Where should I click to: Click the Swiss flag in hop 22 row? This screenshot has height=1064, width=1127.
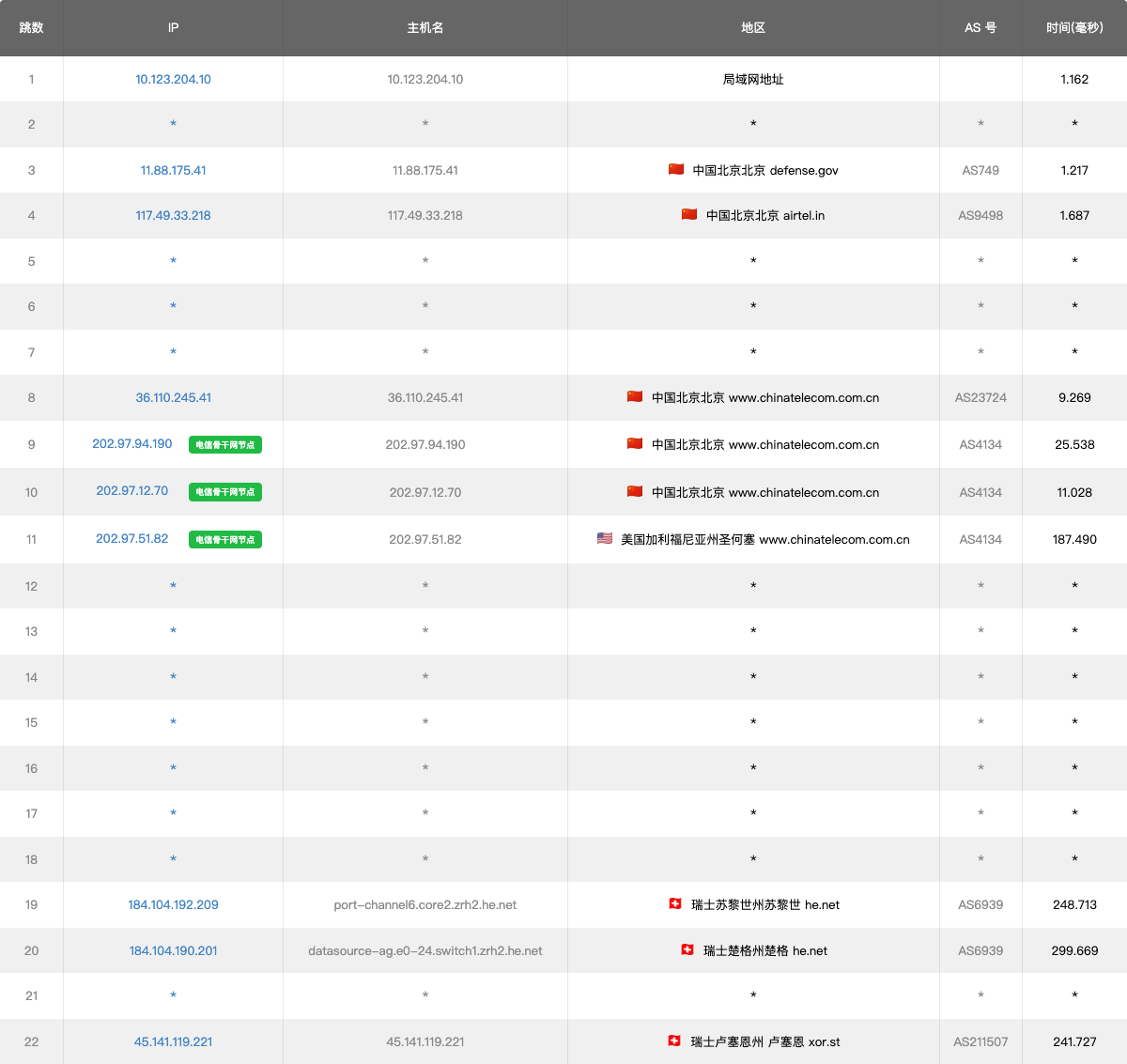(674, 1041)
